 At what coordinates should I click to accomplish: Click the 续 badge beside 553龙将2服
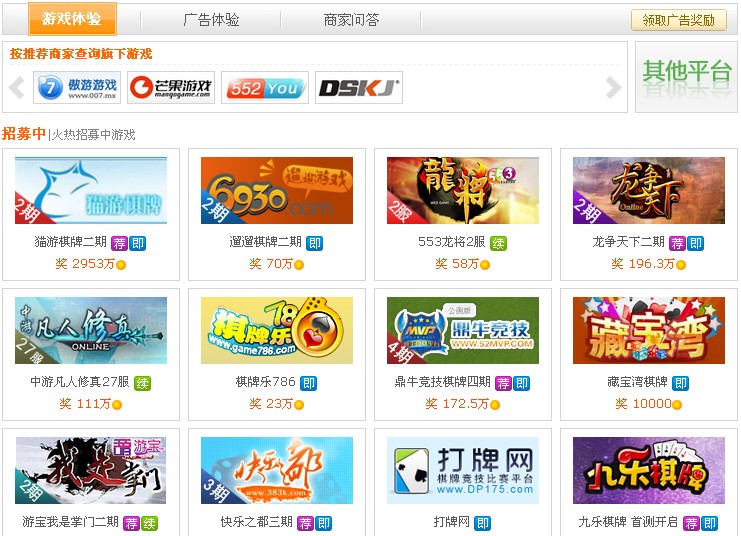[x=498, y=243]
